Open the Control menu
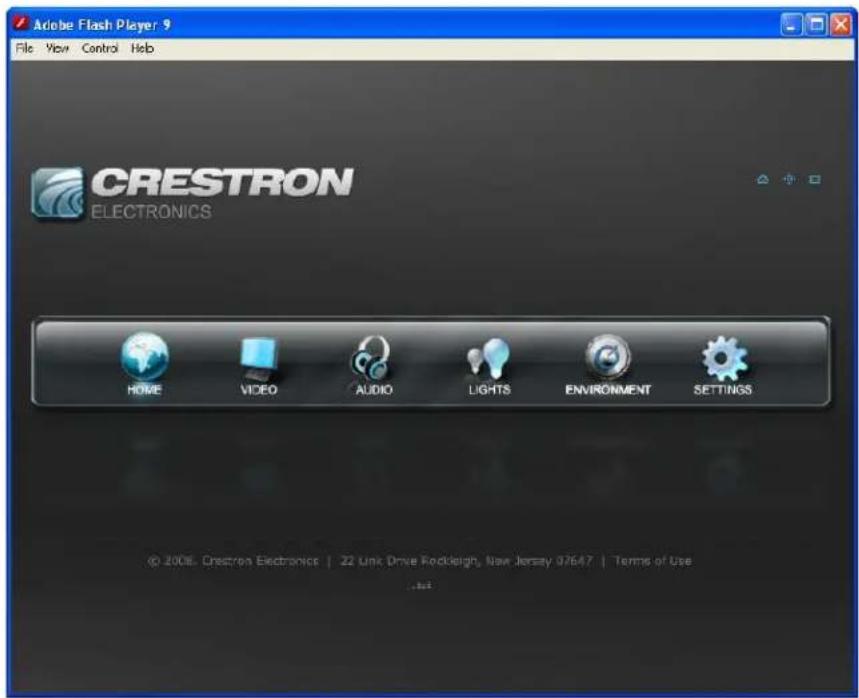Image resolution: width=859 pixels, height=698 pixels. 100,48
